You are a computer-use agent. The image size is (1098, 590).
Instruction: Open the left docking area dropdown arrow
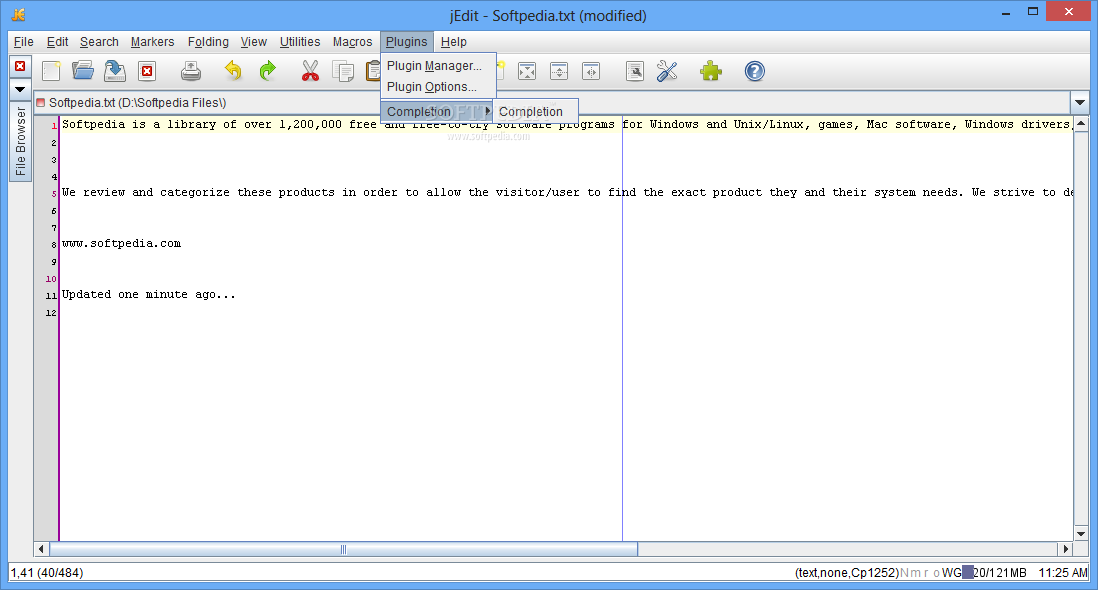[20, 90]
